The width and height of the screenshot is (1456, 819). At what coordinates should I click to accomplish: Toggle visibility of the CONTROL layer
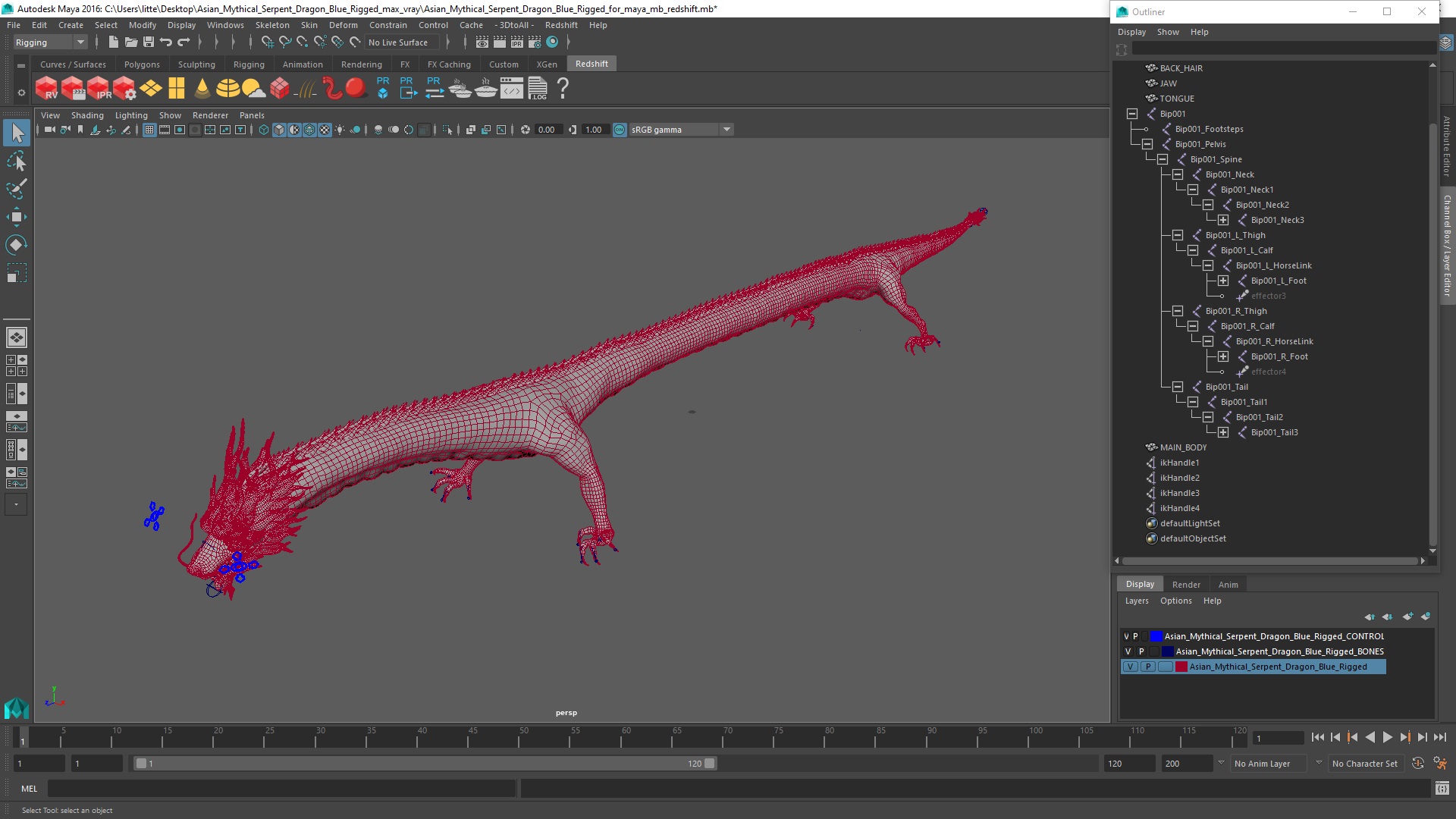click(x=1126, y=637)
